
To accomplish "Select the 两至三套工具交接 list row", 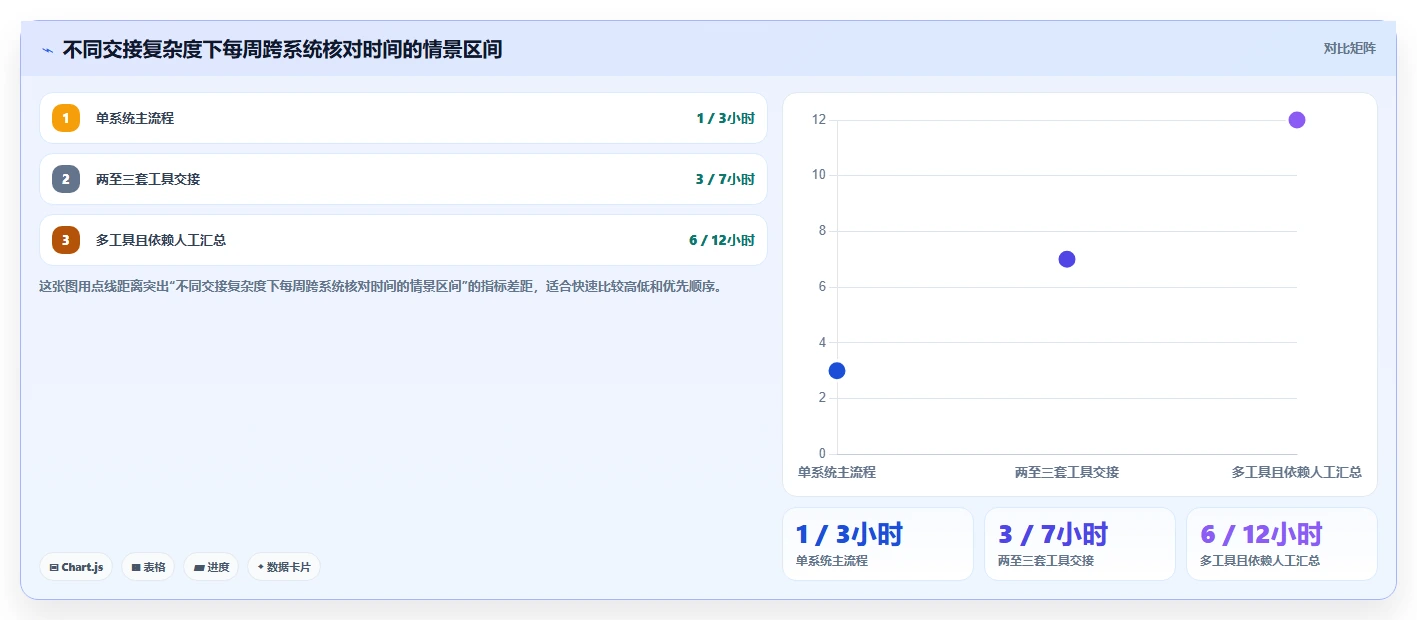I will tap(403, 179).
